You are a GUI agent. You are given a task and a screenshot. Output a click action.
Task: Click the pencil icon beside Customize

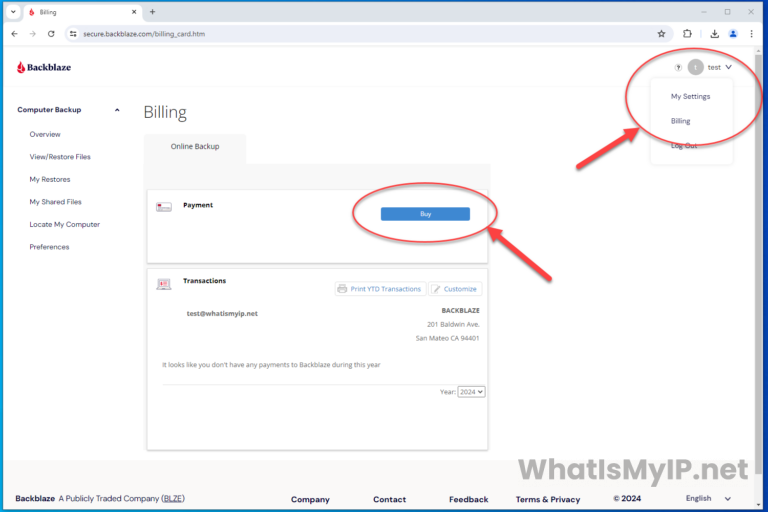pyautogui.click(x=436, y=289)
